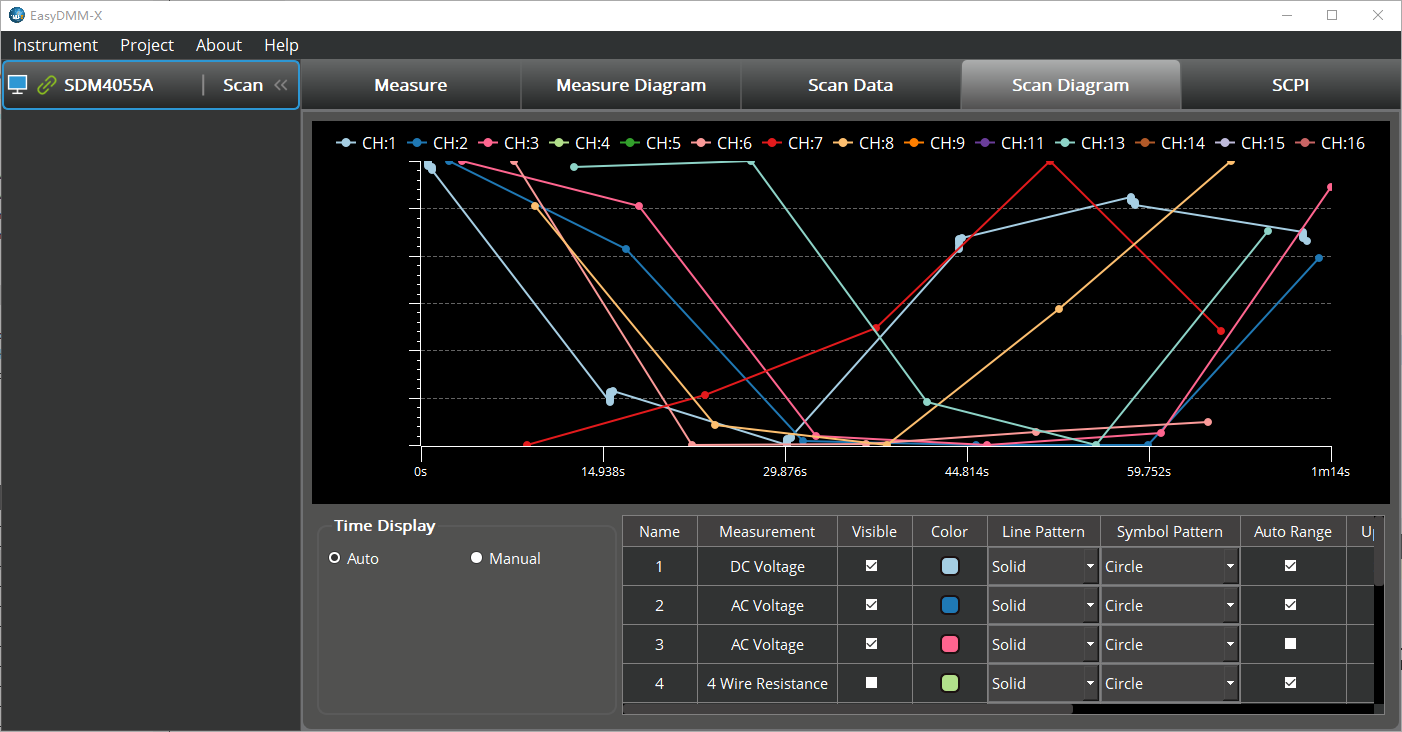The height and width of the screenshot is (732, 1402).
Task: Open the Instrument menu
Action: pos(55,45)
